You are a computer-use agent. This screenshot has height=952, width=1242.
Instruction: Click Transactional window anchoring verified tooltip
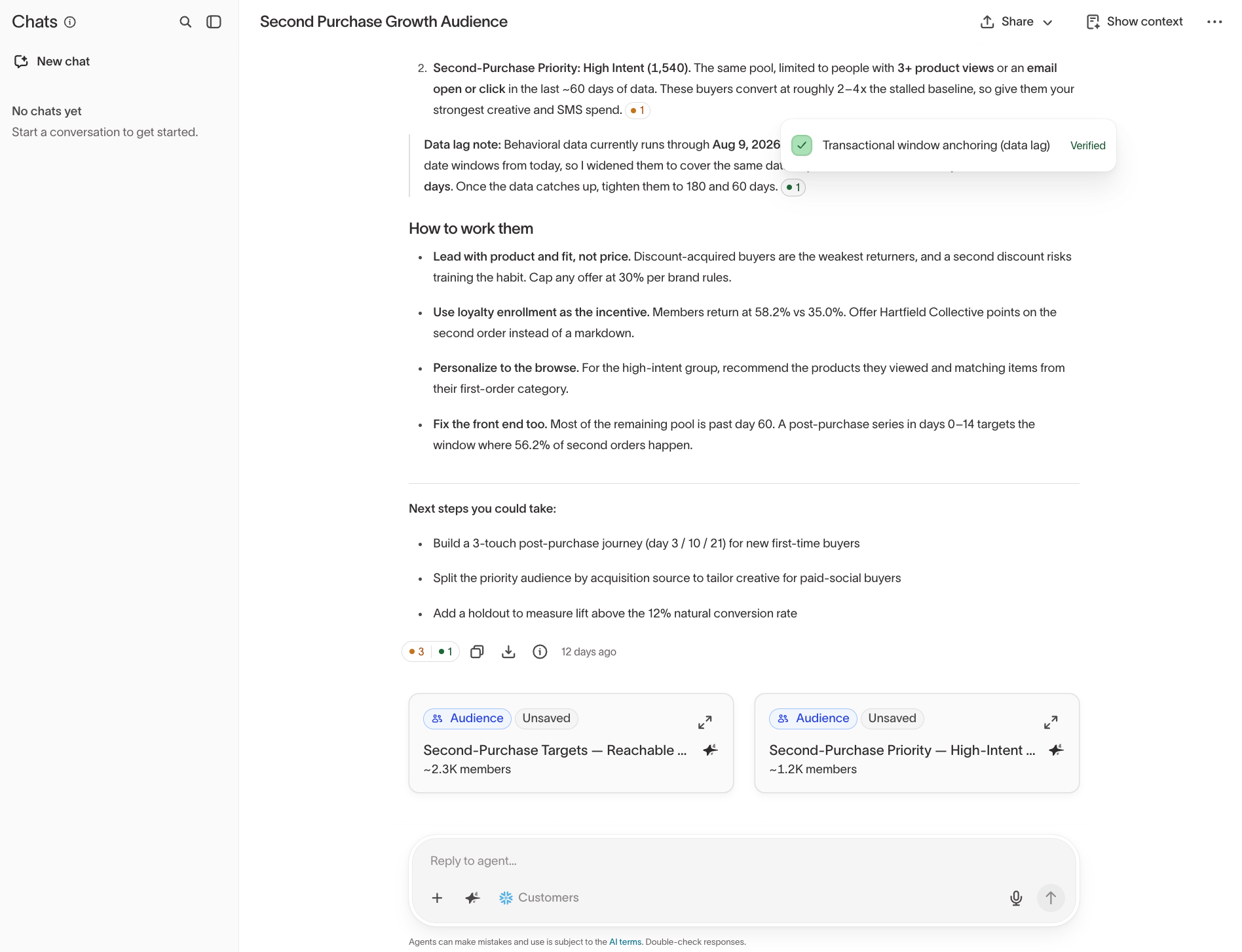point(948,145)
